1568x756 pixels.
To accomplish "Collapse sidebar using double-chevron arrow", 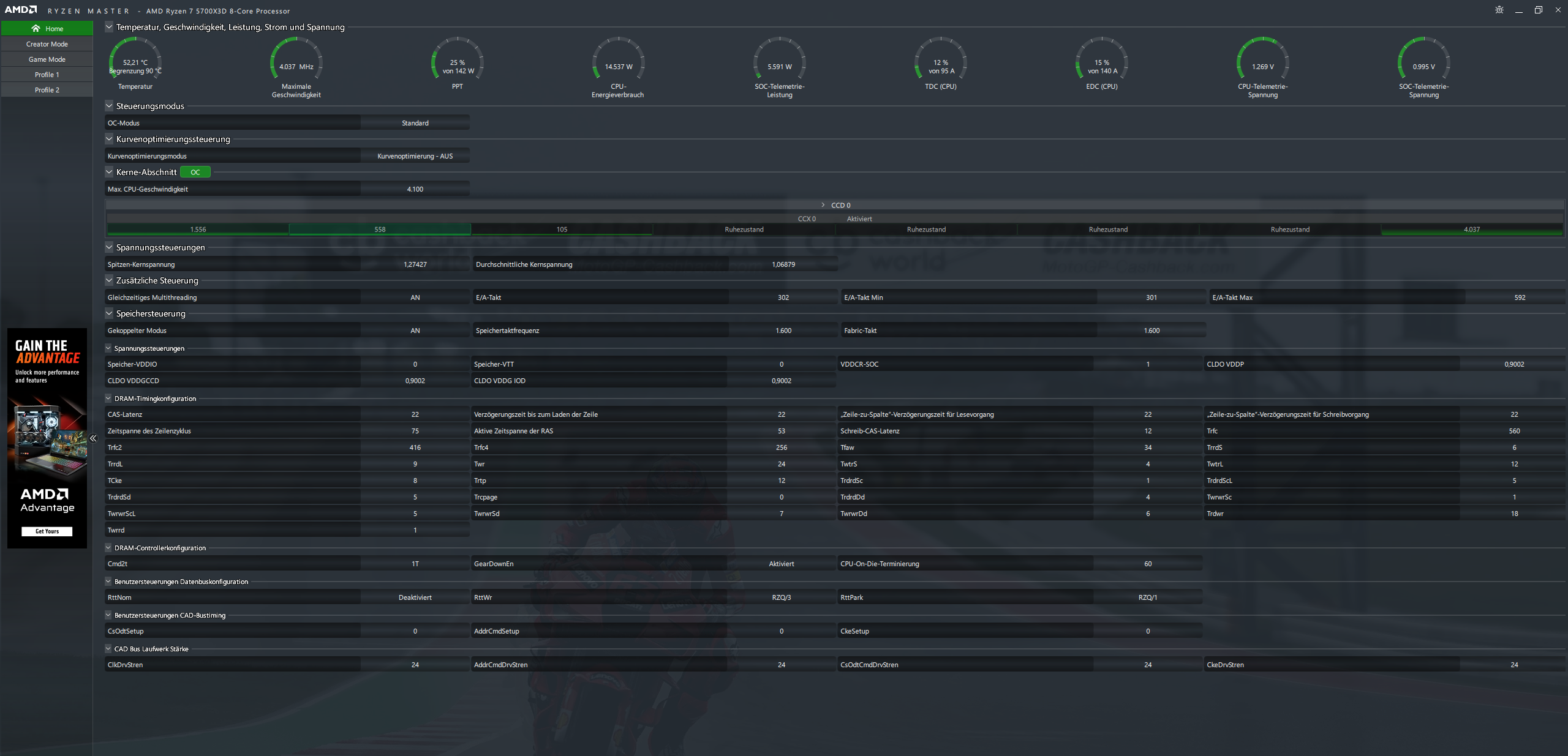I will click(93, 438).
